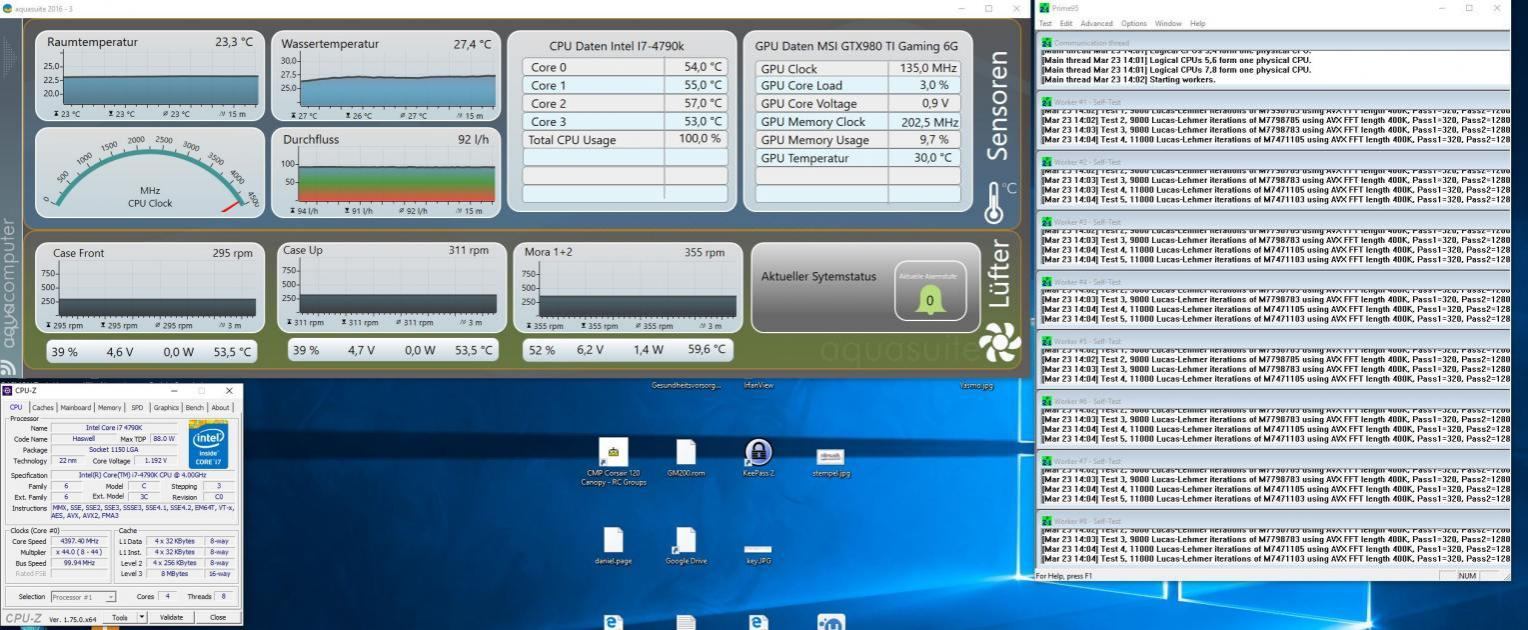
Task: Click the Case Up fan chart
Action: pyautogui.click(x=392, y=287)
